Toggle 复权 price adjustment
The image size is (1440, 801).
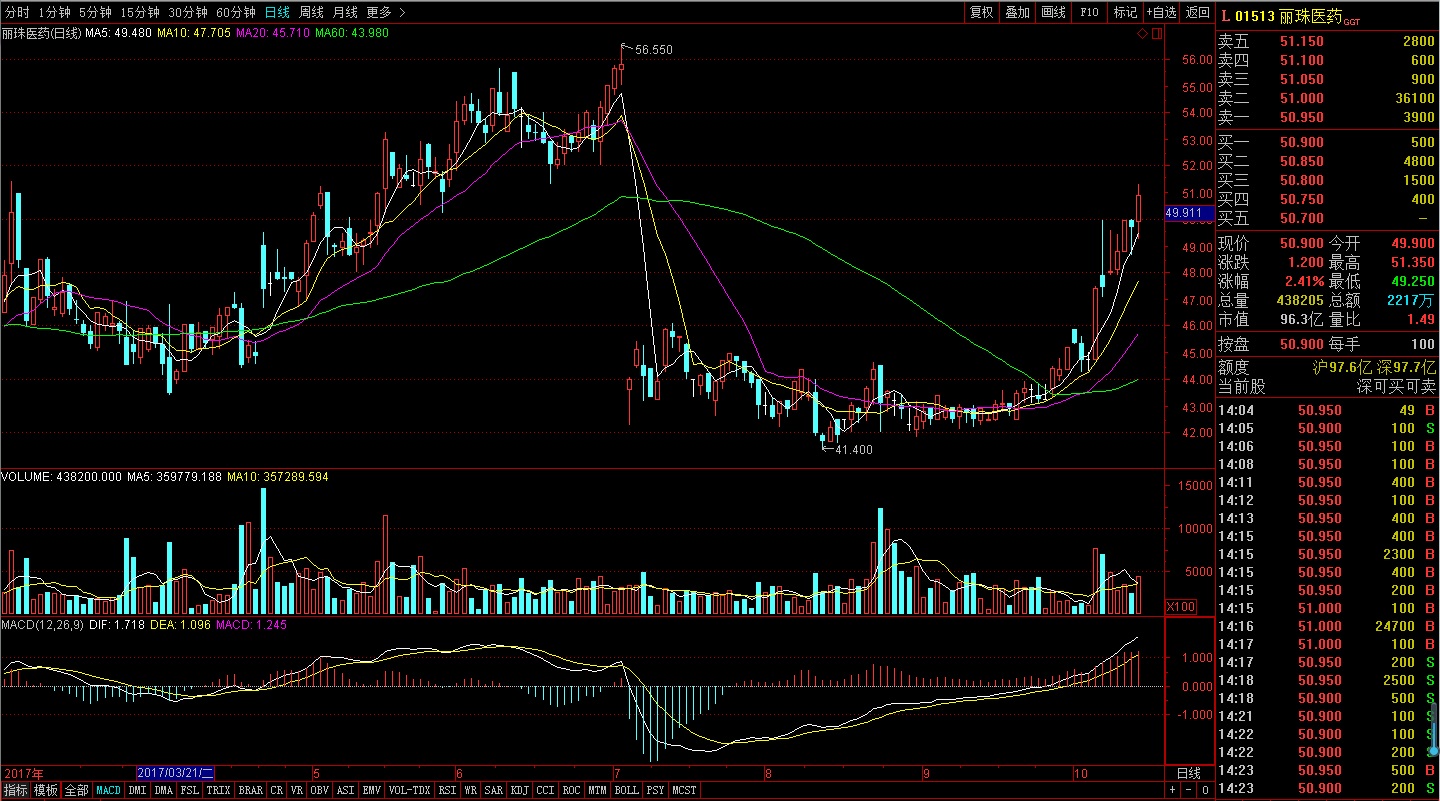(981, 12)
